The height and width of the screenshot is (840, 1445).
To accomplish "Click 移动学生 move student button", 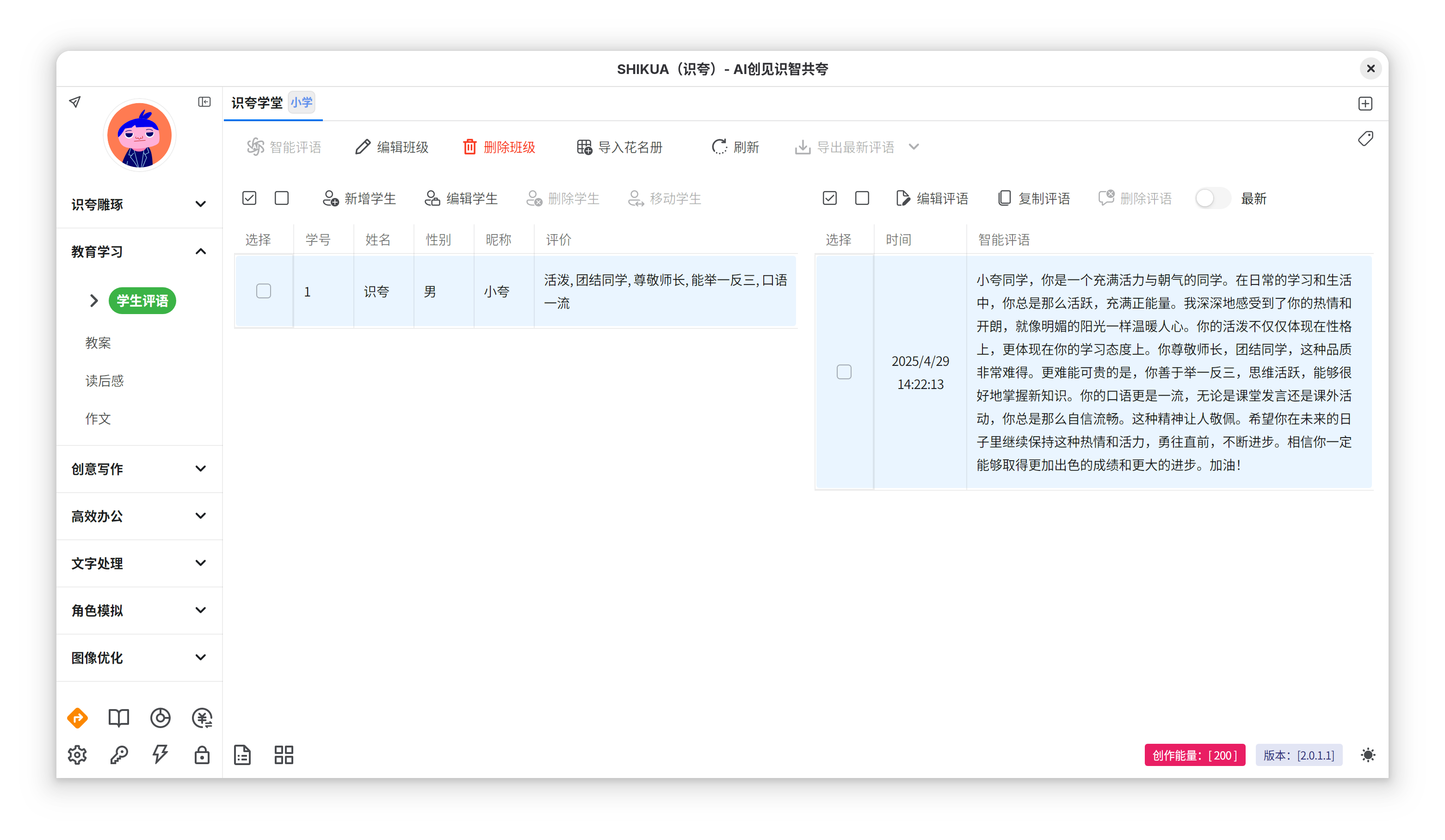I will (665, 198).
